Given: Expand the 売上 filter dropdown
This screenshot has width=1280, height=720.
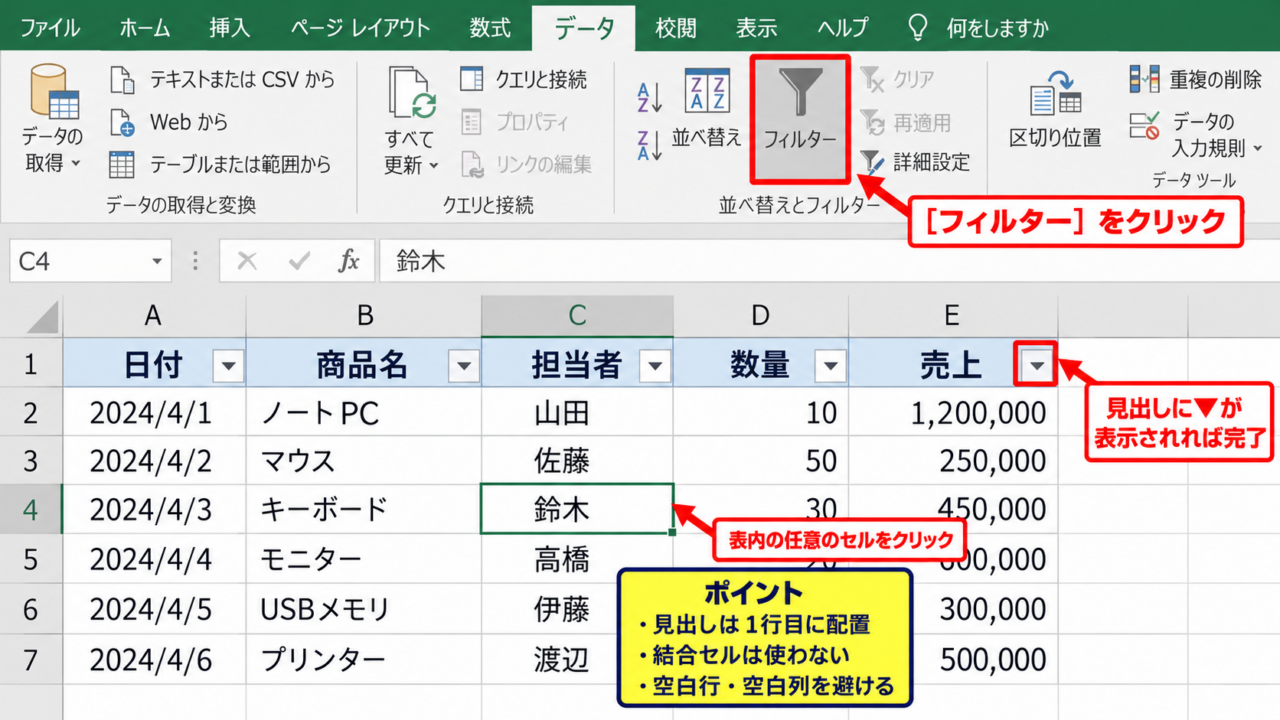Looking at the screenshot, I should [1038, 367].
